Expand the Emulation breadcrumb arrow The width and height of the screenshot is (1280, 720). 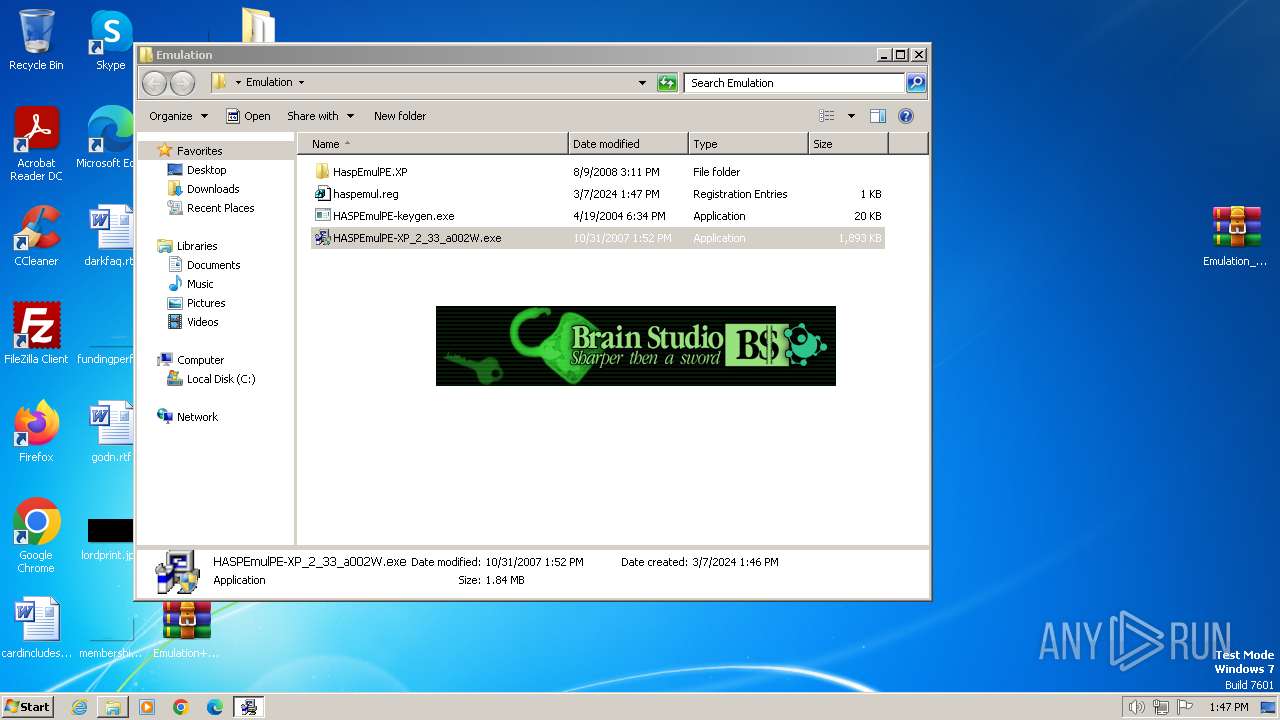[301, 83]
